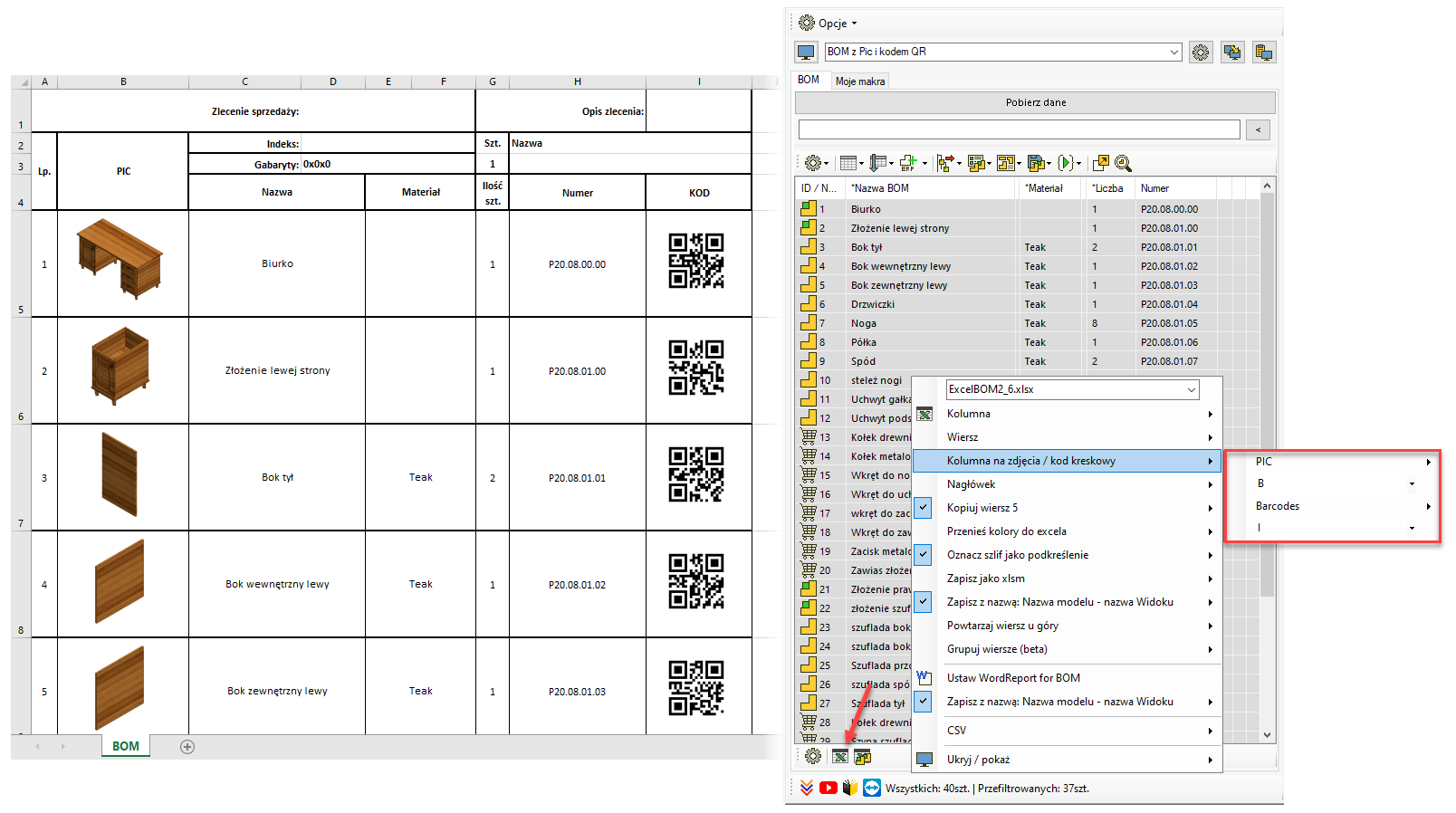Select Zapisz jako xlsm entry

coord(1067,579)
